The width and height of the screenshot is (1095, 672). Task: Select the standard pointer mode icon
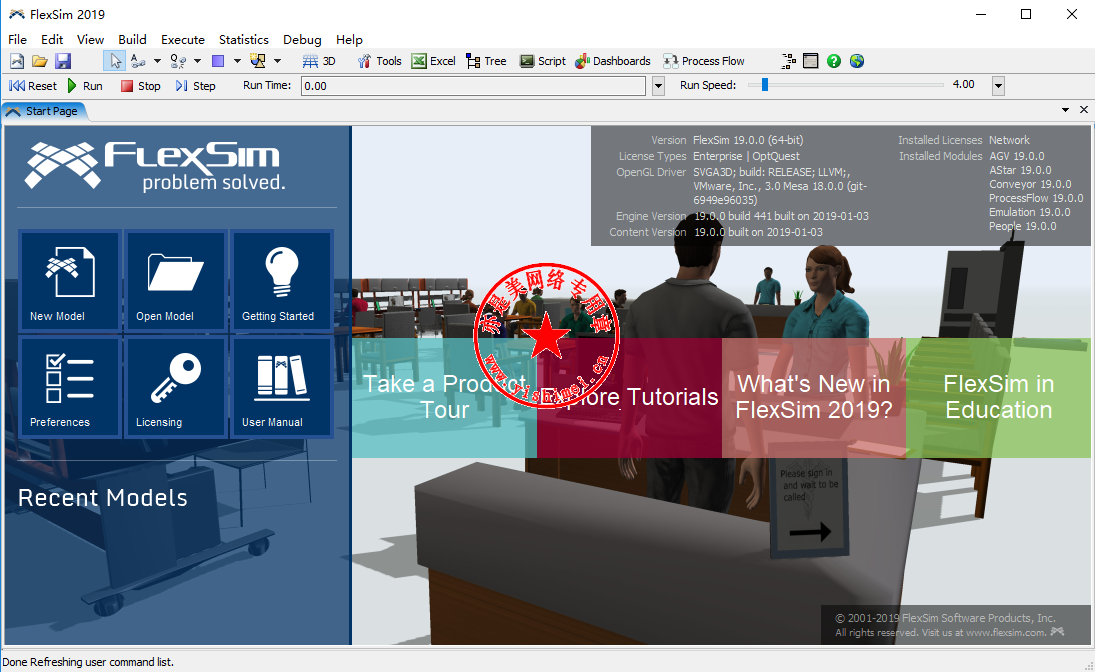point(115,61)
